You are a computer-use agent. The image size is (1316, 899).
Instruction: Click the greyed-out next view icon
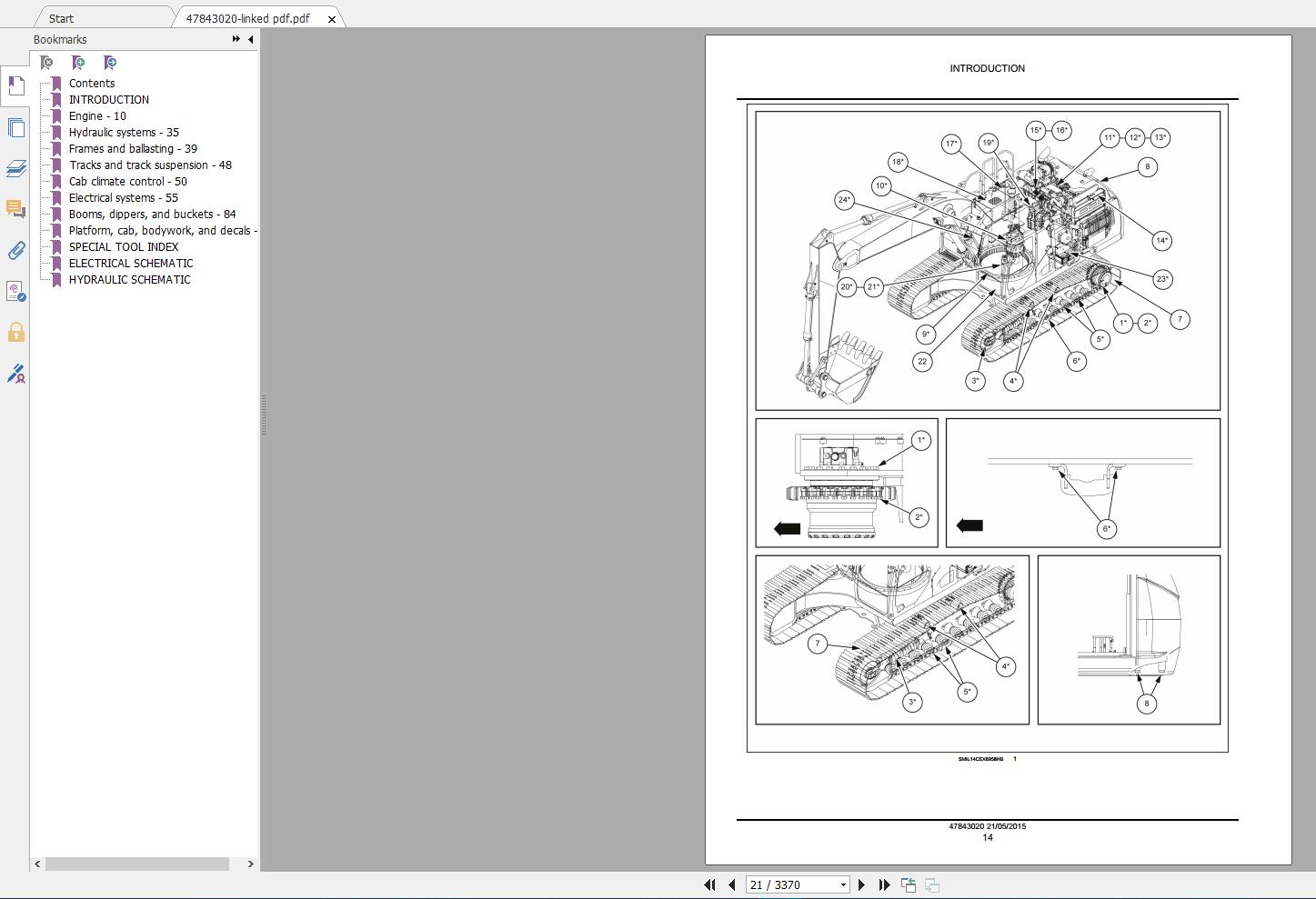click(x=932, y=884)
